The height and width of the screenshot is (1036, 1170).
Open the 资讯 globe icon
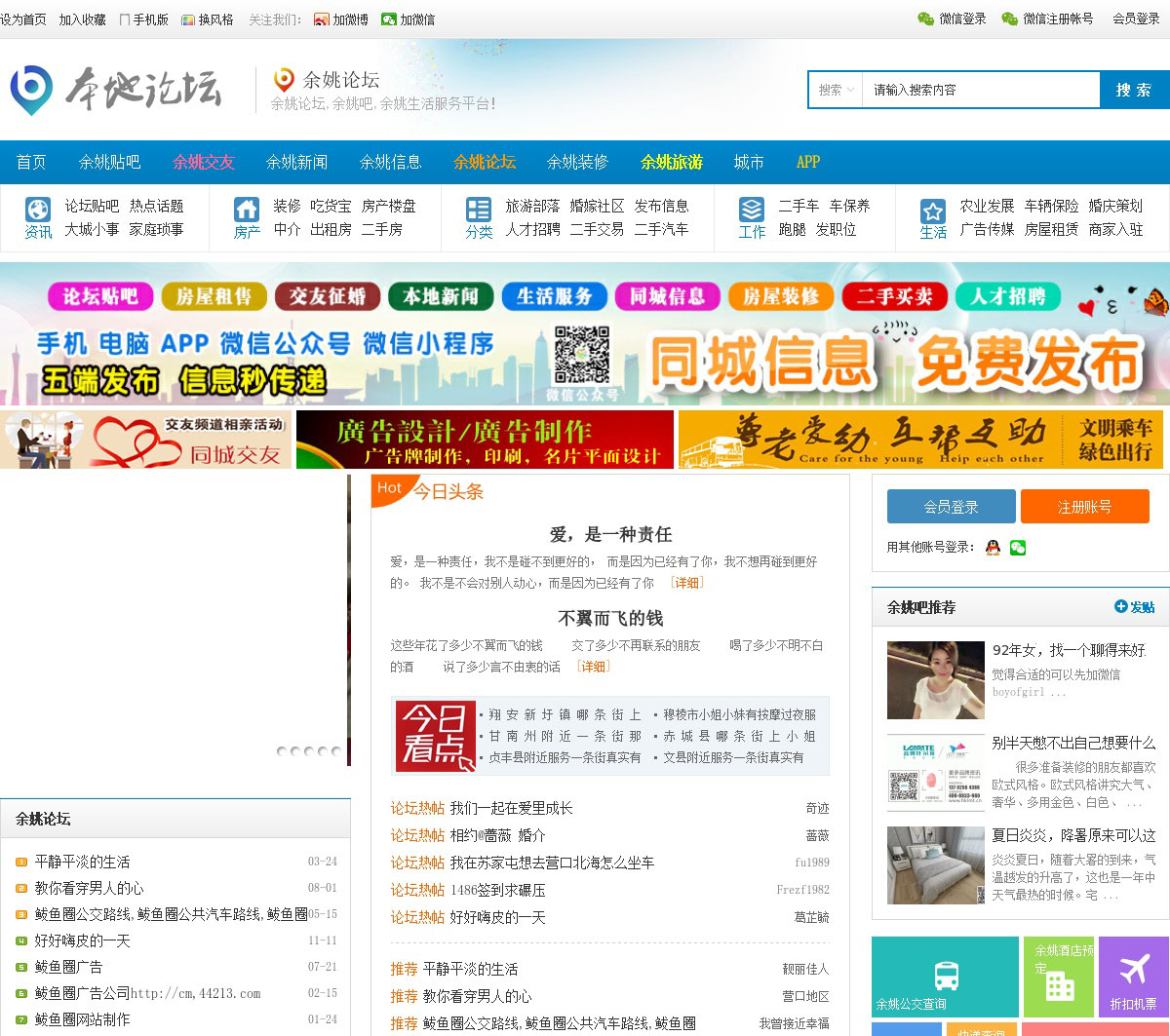pos(38,210)
